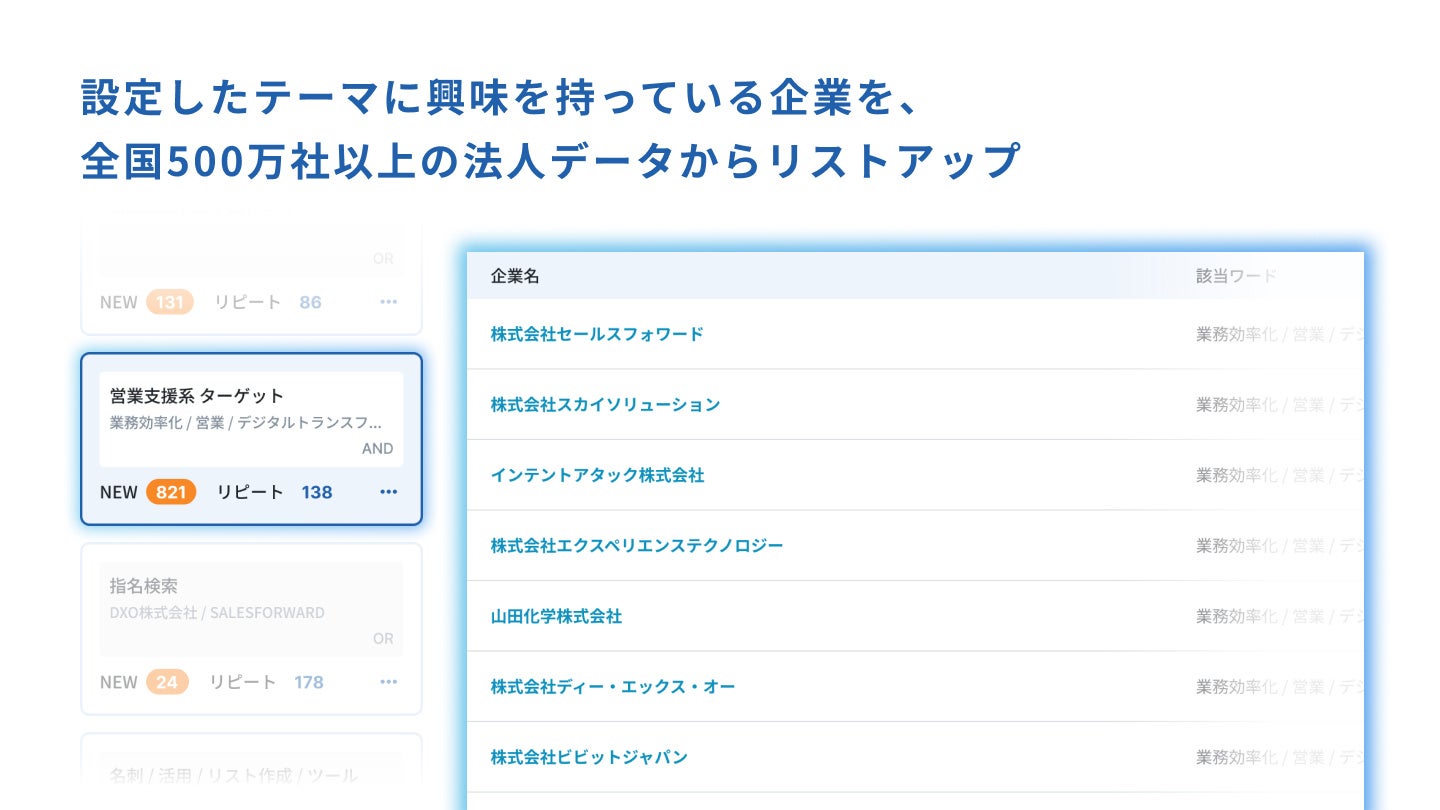Click the NEW 131 badge

[x=170, y=302]
